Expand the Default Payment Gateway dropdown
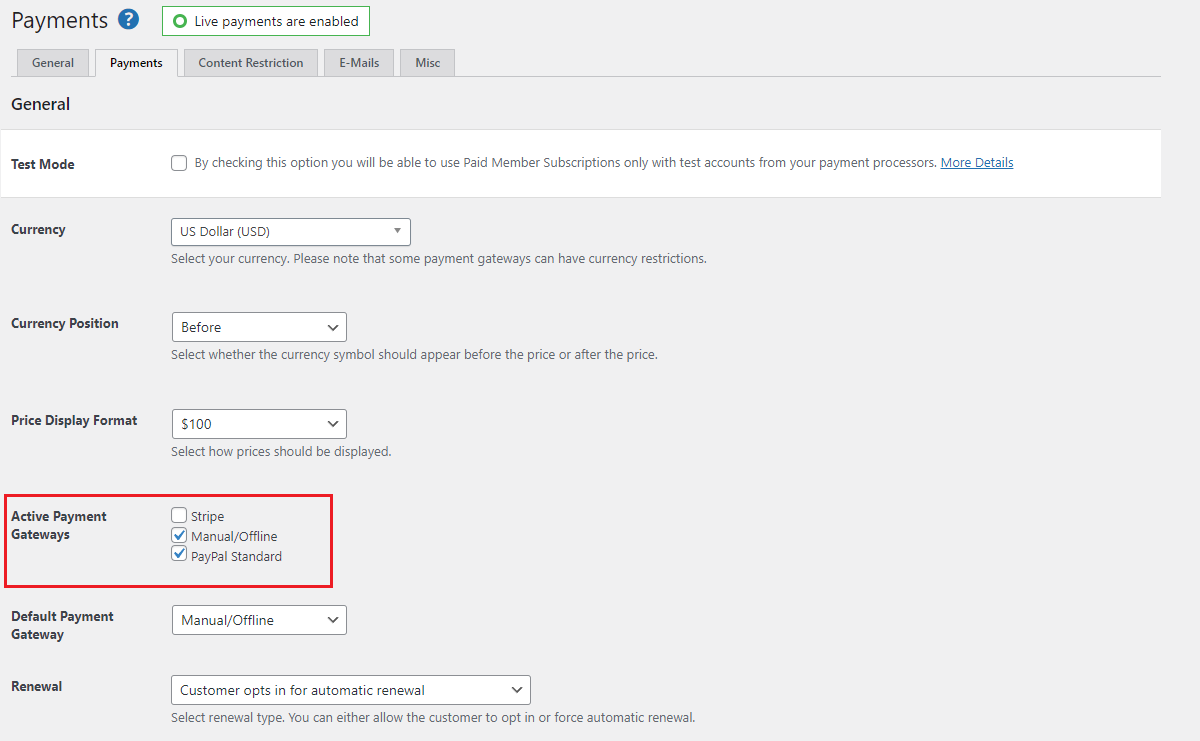The image size is (1200, 741). point(259,620)
